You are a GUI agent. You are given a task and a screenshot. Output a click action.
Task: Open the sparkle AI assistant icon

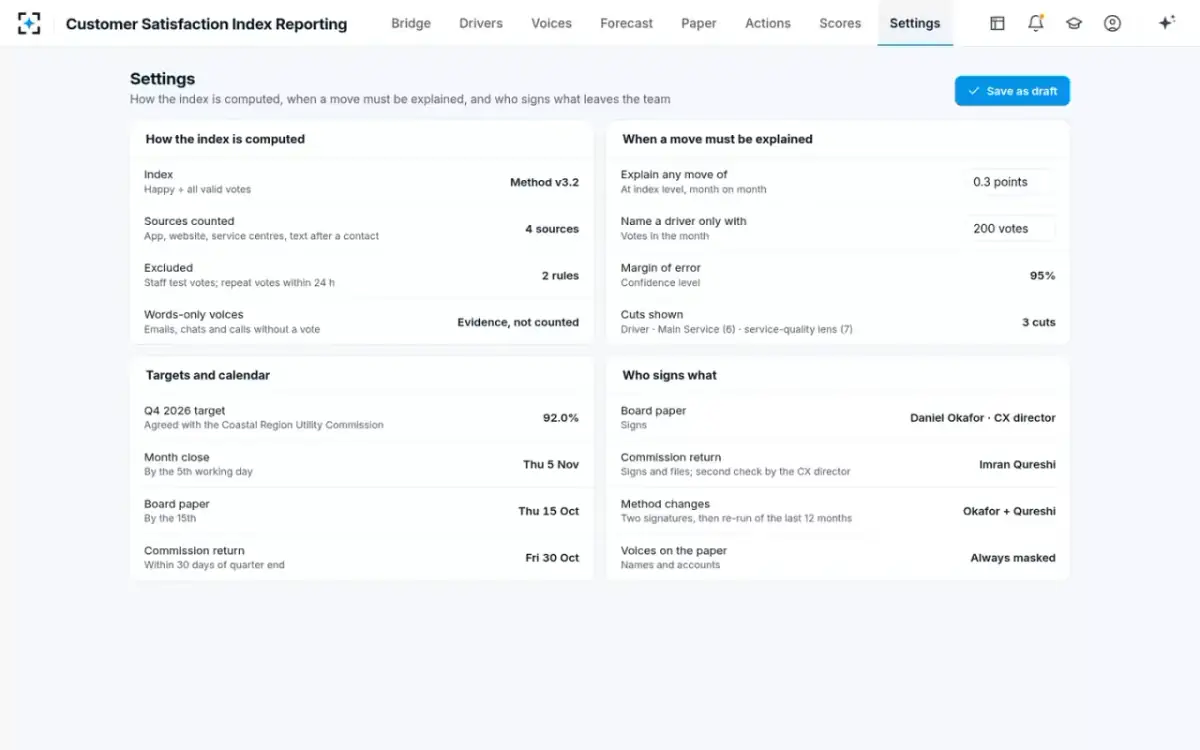pyautogui.click(x=1166, y=23)
